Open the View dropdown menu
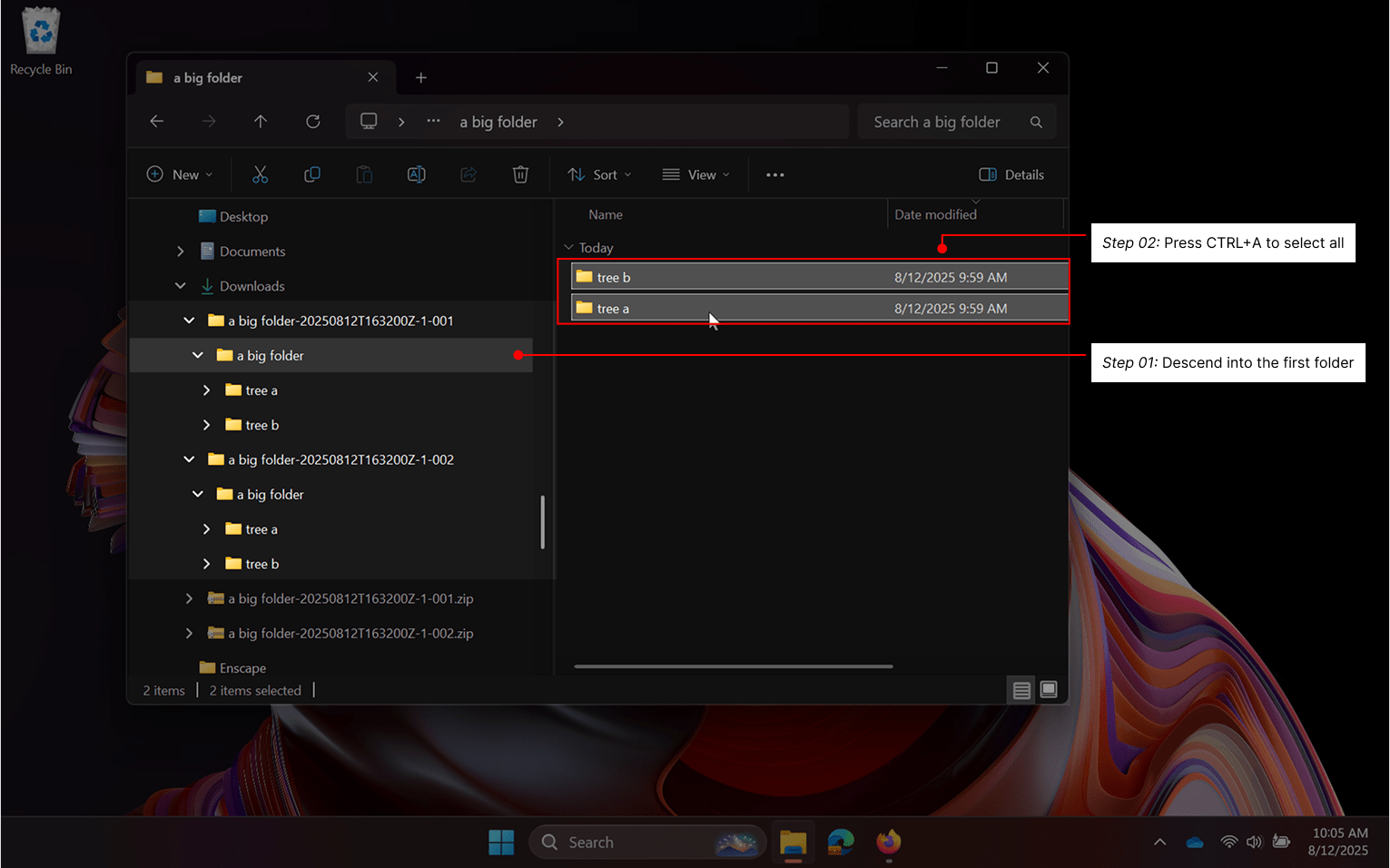1390x868 pixels. pos(696,174)
